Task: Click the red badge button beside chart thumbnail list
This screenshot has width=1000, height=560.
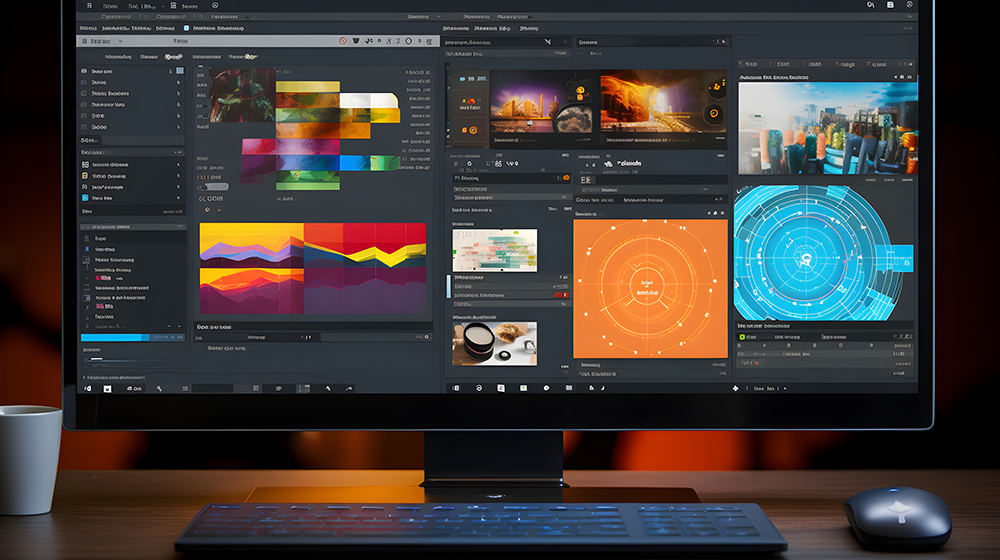Action: (561, 295)
